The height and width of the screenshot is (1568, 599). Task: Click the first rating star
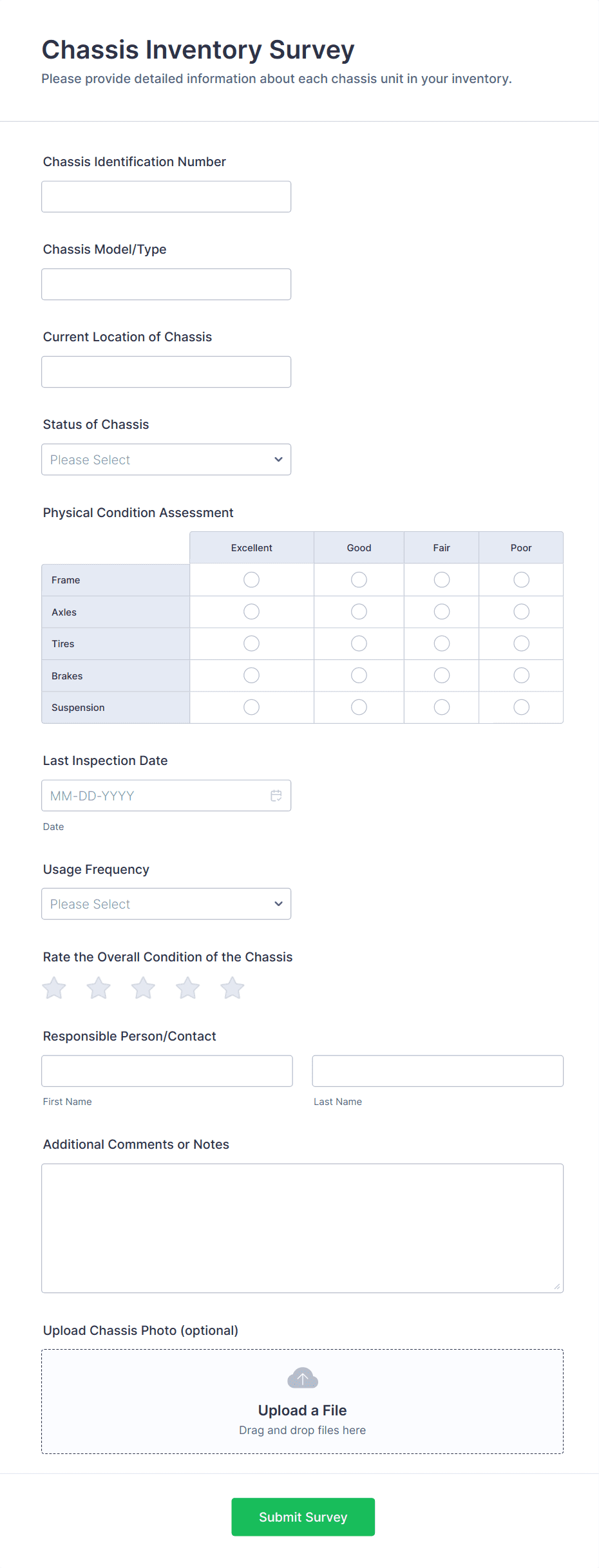tap(55, 988)
